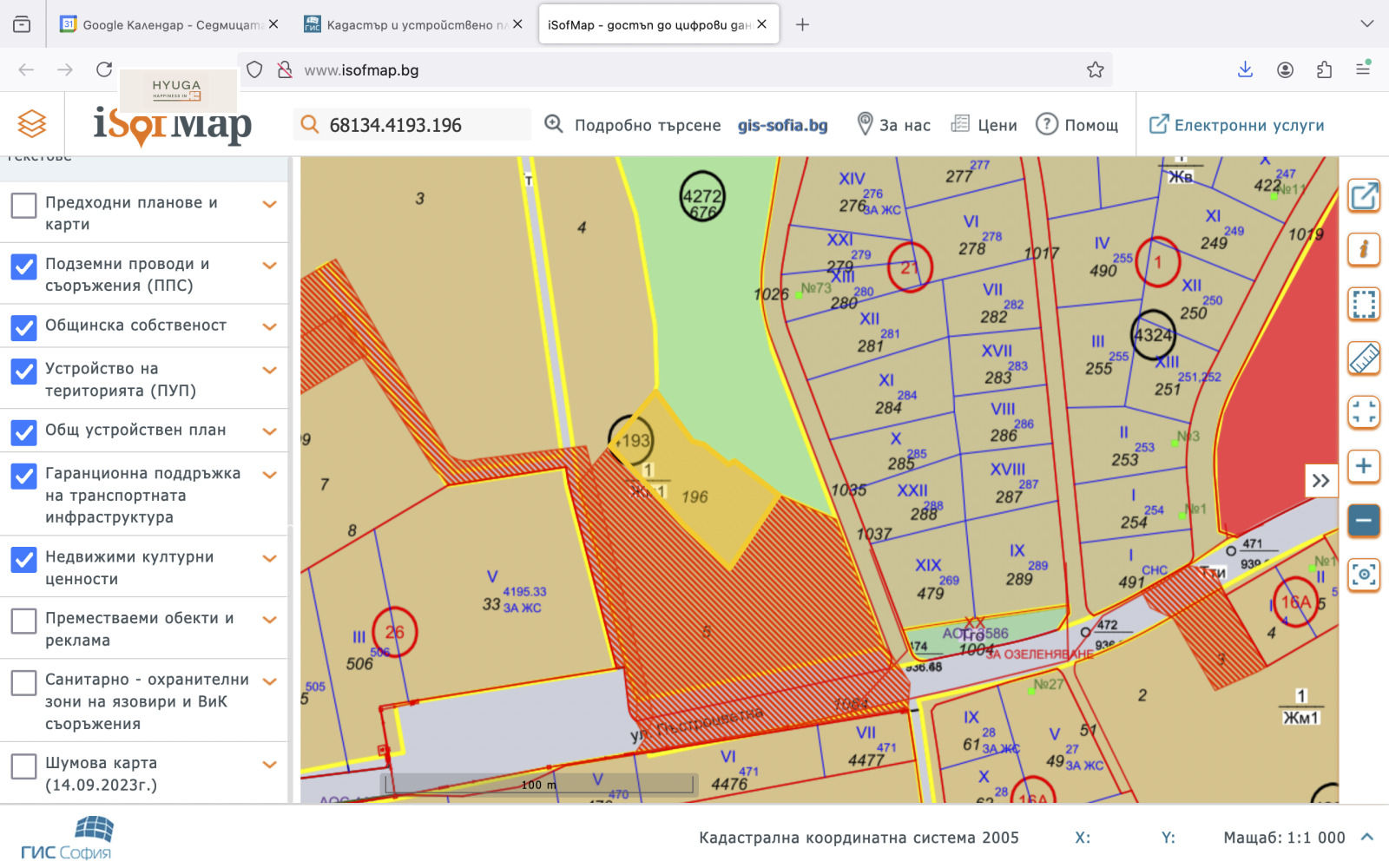
Task: Expand Недвижими културни ценности chevron
Action: click(x=270, y=558)
